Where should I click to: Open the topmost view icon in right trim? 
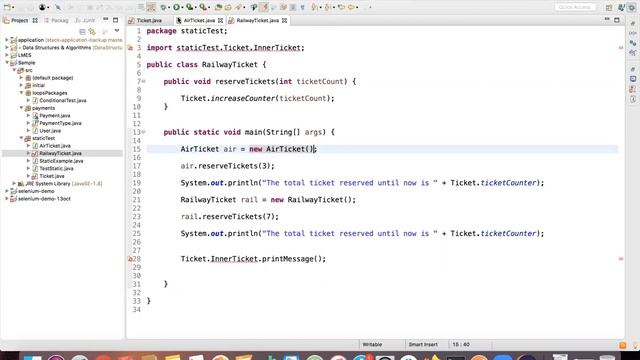[x=633, y=24]
